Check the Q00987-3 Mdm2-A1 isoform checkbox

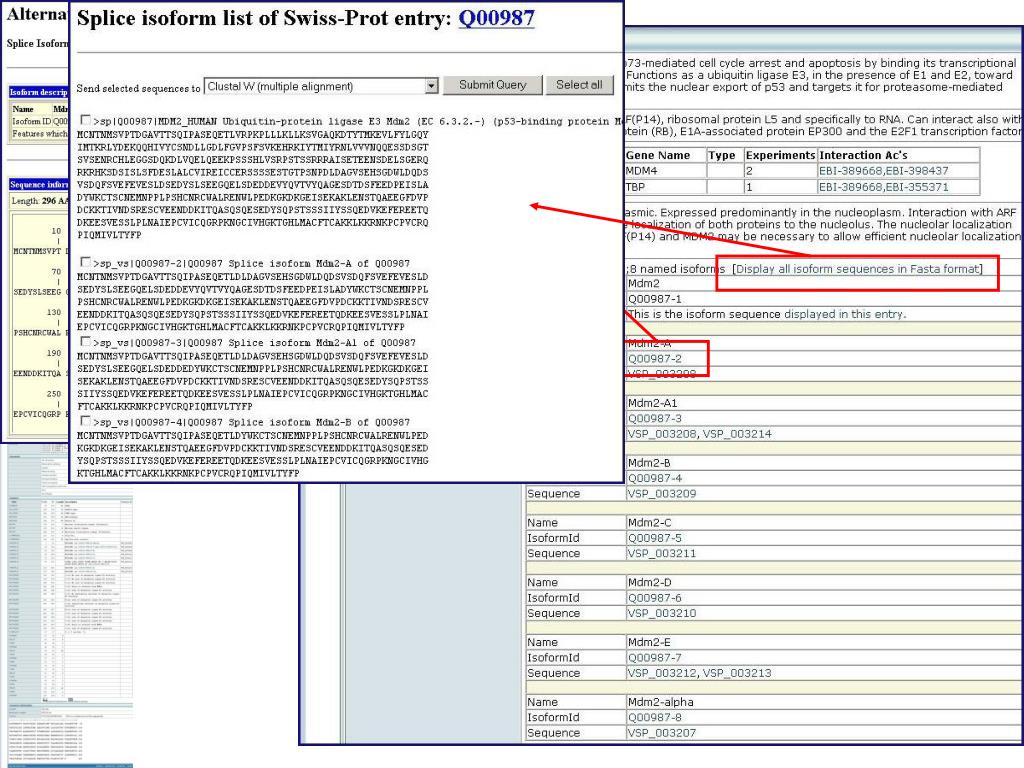pos(86,342)
